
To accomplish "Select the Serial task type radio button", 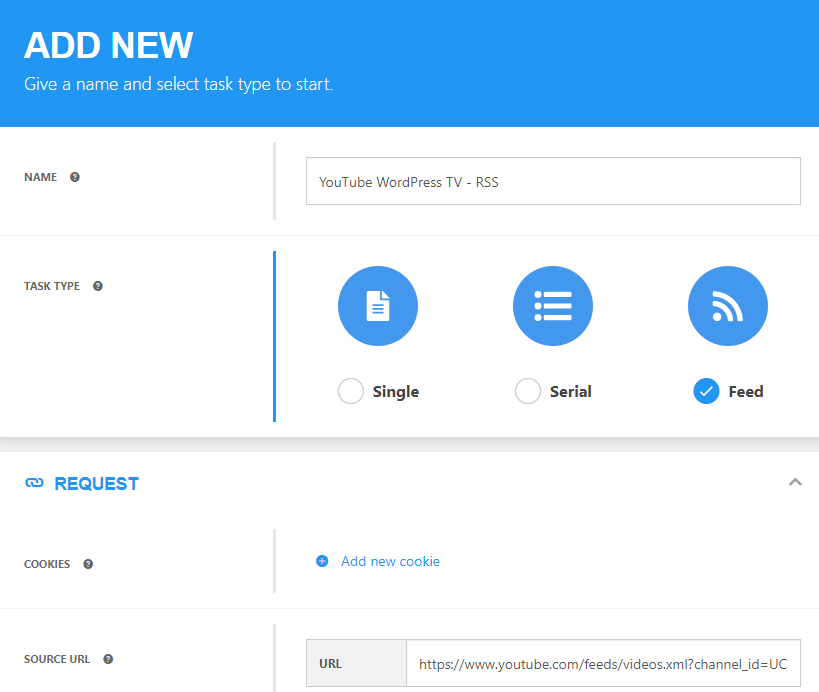I will tap(527, 391).
